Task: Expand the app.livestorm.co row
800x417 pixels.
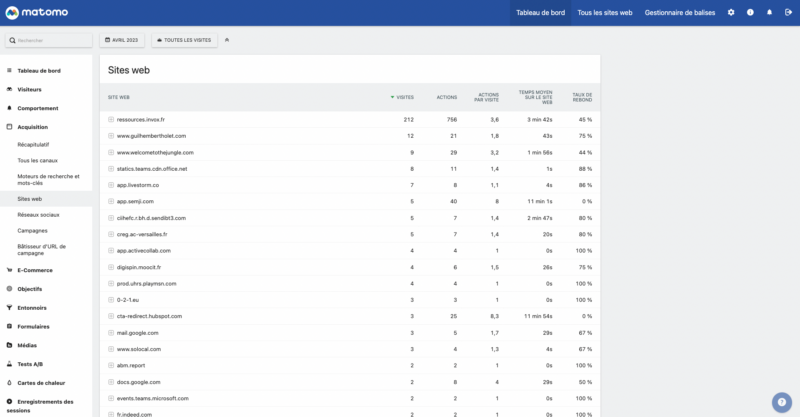Action: pos(111,185)
